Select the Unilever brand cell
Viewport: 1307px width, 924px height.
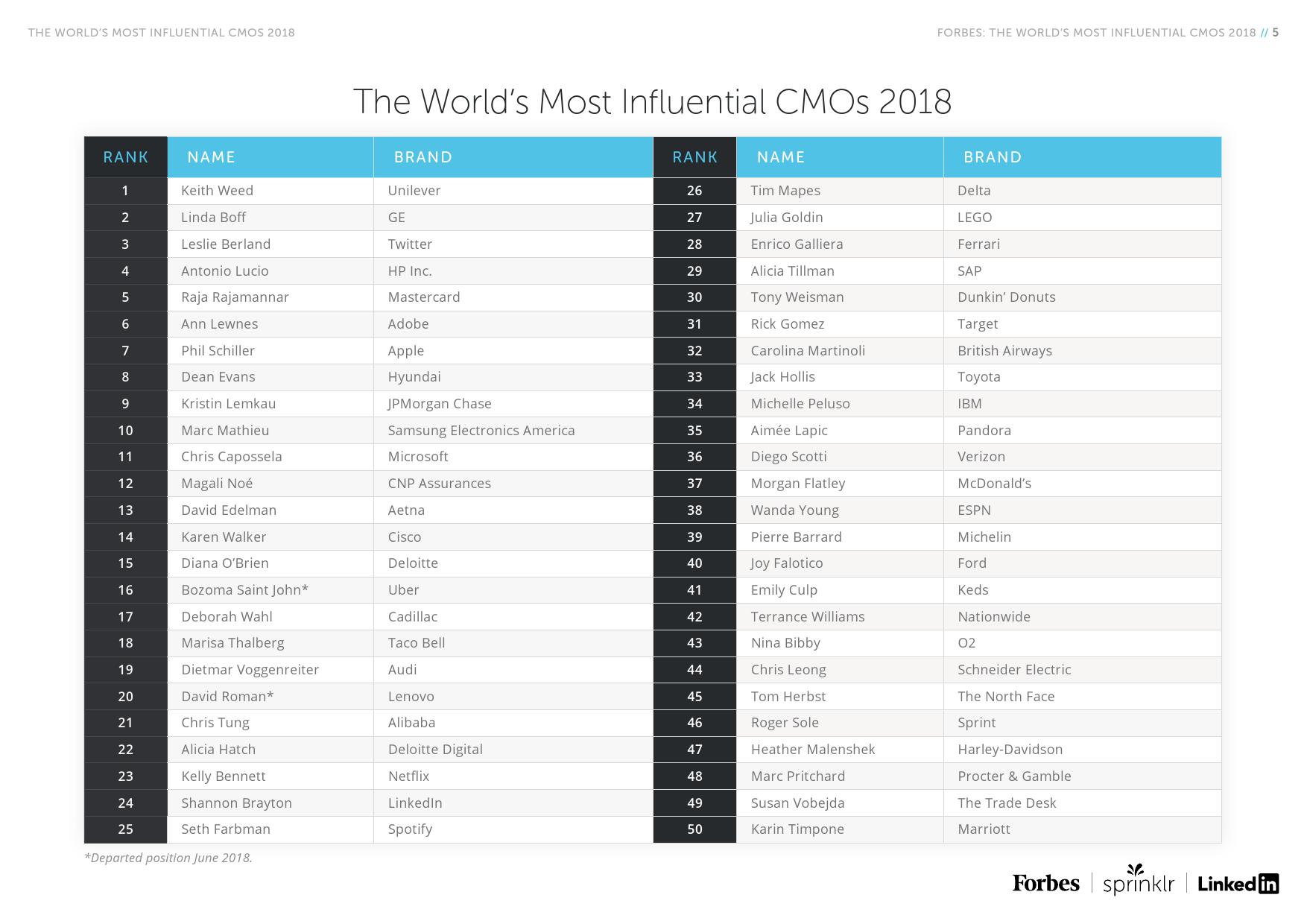point(414,191)
